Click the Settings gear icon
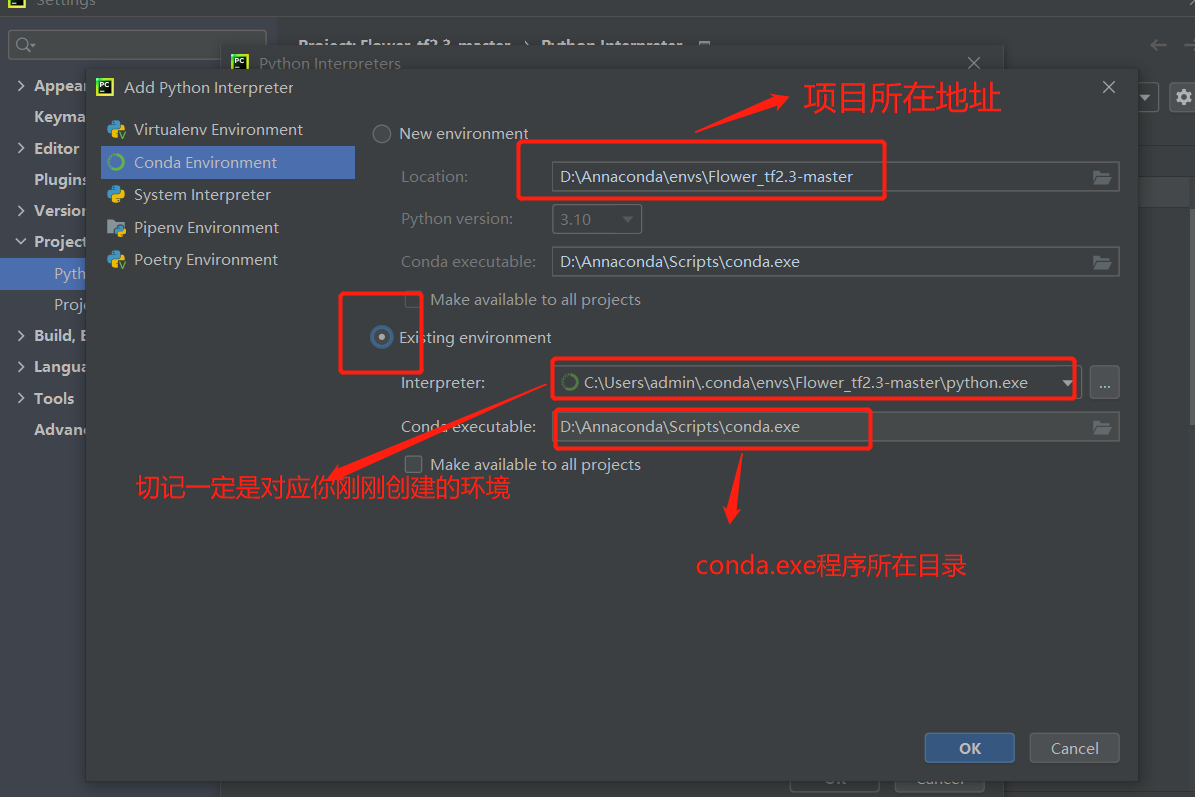This screenshot has height=797, width=1195. click(x=1183, y=98)
